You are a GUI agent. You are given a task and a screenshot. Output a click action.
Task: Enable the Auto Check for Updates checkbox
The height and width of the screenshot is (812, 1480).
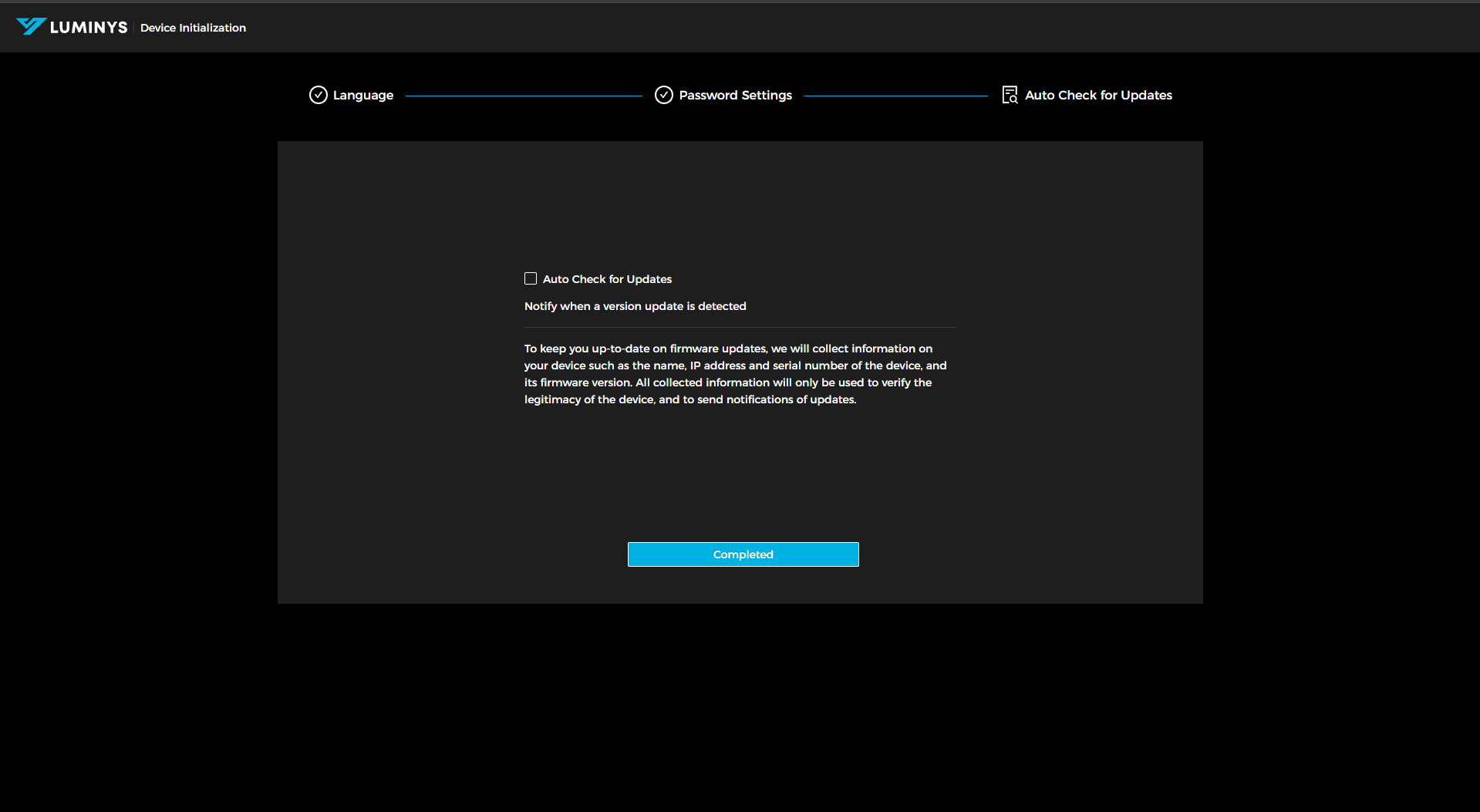pyautogui.click(x=531, y=278)
